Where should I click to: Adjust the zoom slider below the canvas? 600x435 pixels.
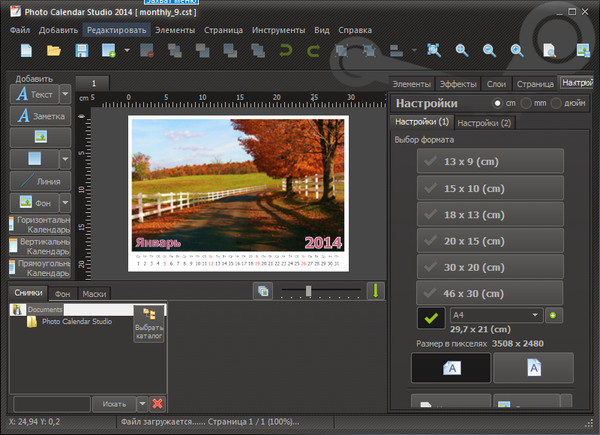point(309,291)
